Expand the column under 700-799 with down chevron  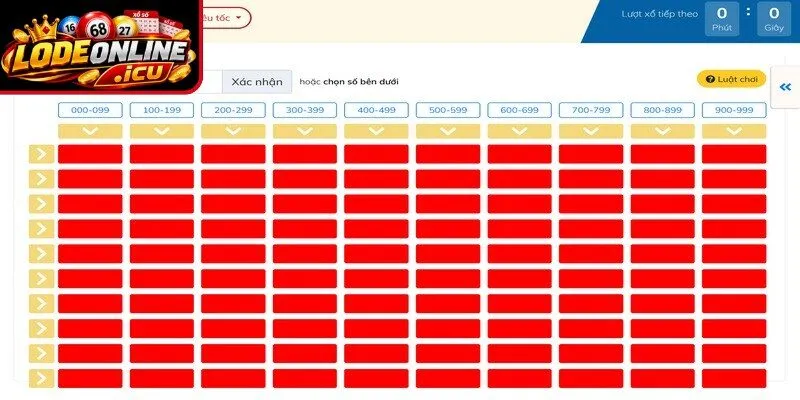click(591, 131)
